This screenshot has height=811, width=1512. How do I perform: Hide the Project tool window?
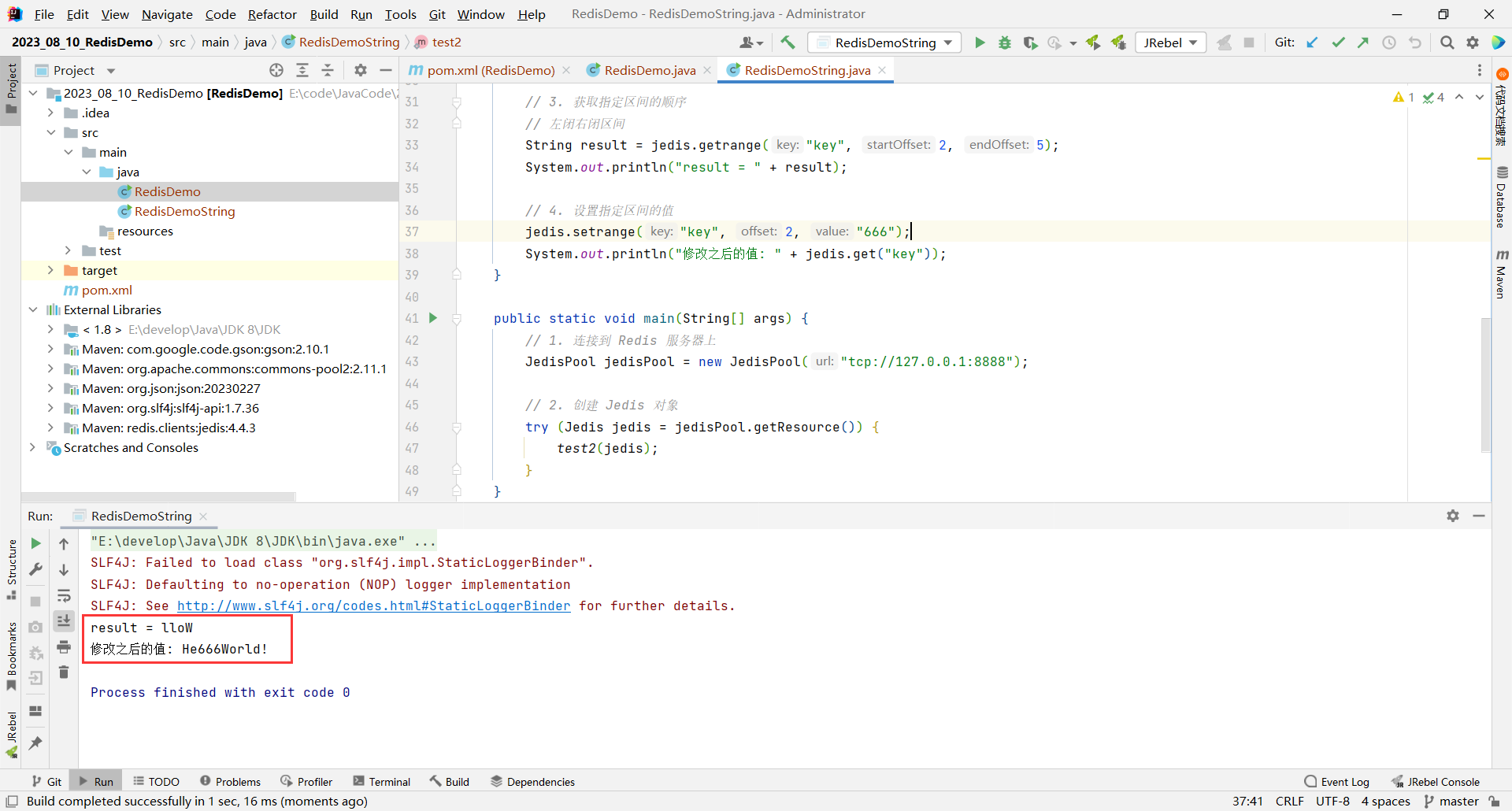pyautogui.click(x=386, y=70)
